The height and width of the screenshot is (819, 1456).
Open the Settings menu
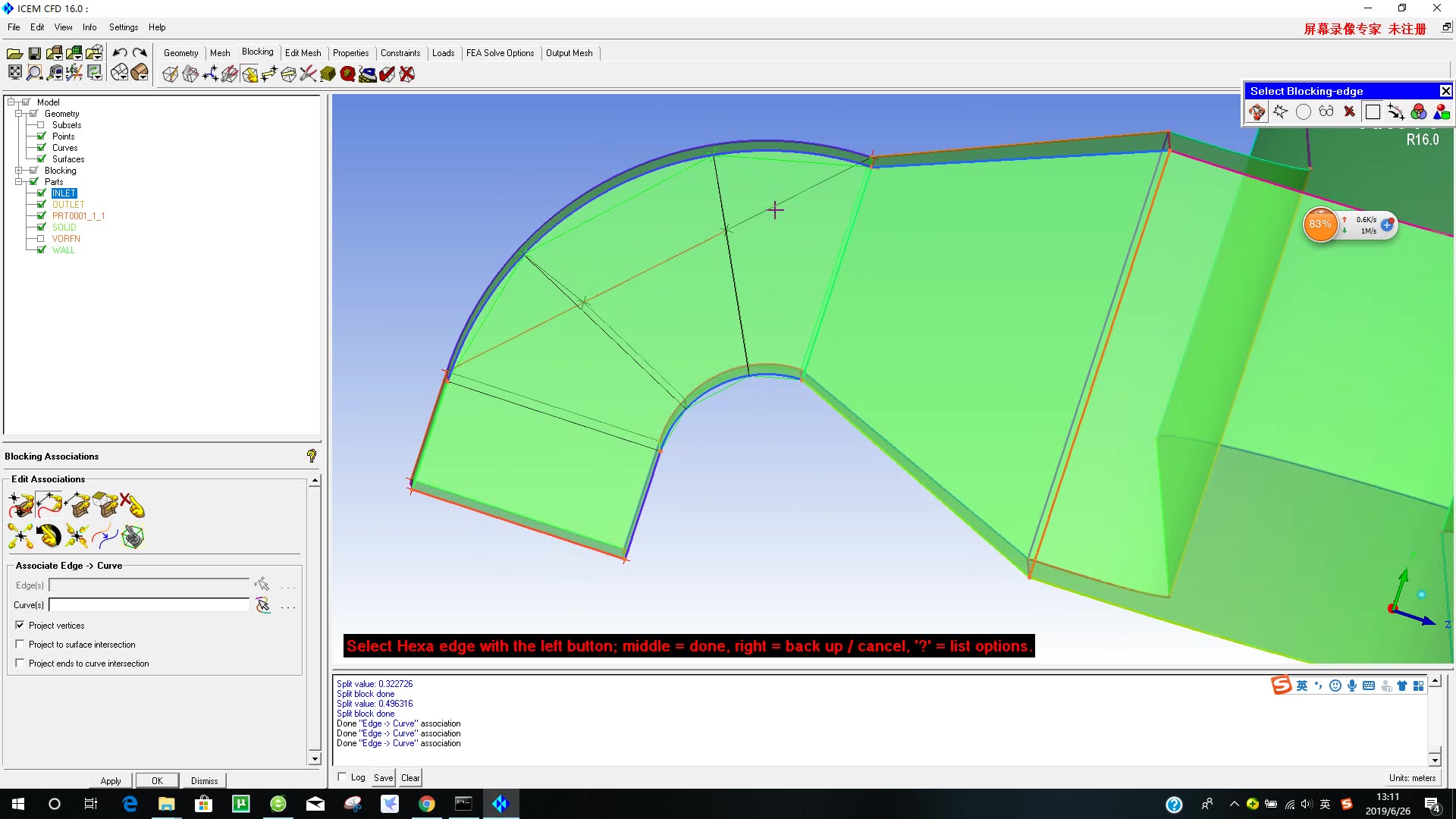pos(123,27)
